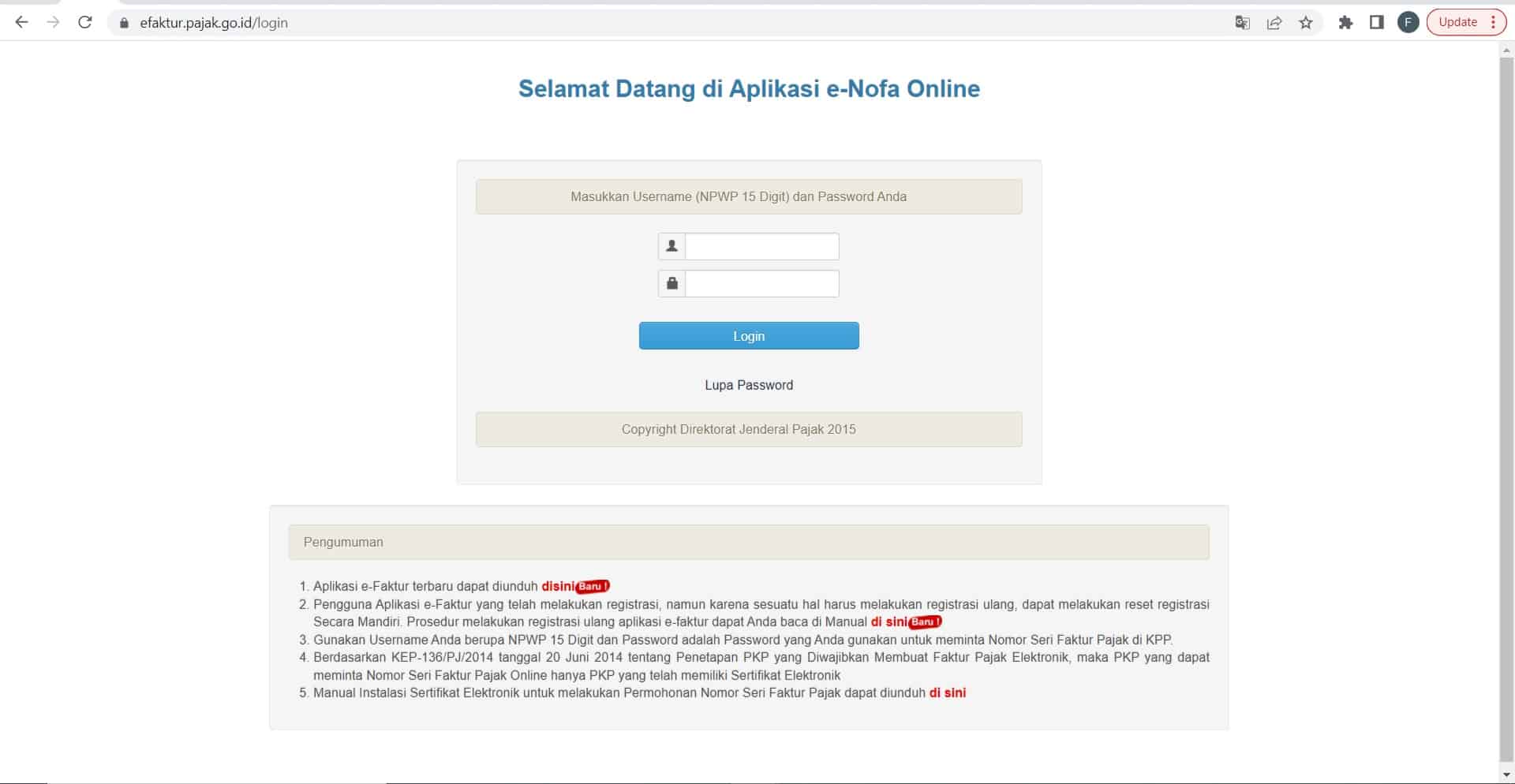Click 'disini' e-Faktur download link
Screen dimensions: 1515x784
[558, 586]
